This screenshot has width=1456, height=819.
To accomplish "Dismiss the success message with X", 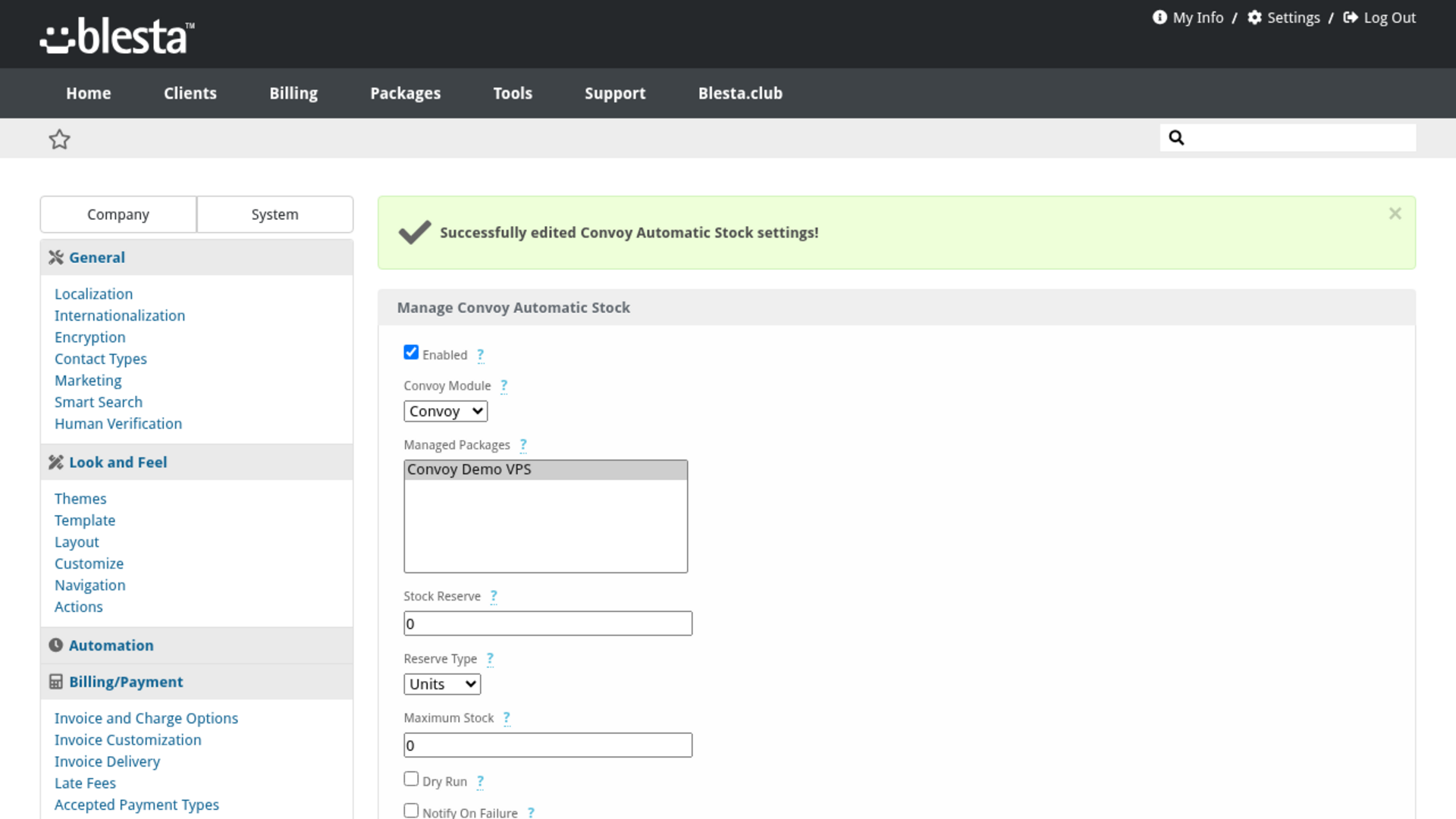I will [x=1395, y=214].
